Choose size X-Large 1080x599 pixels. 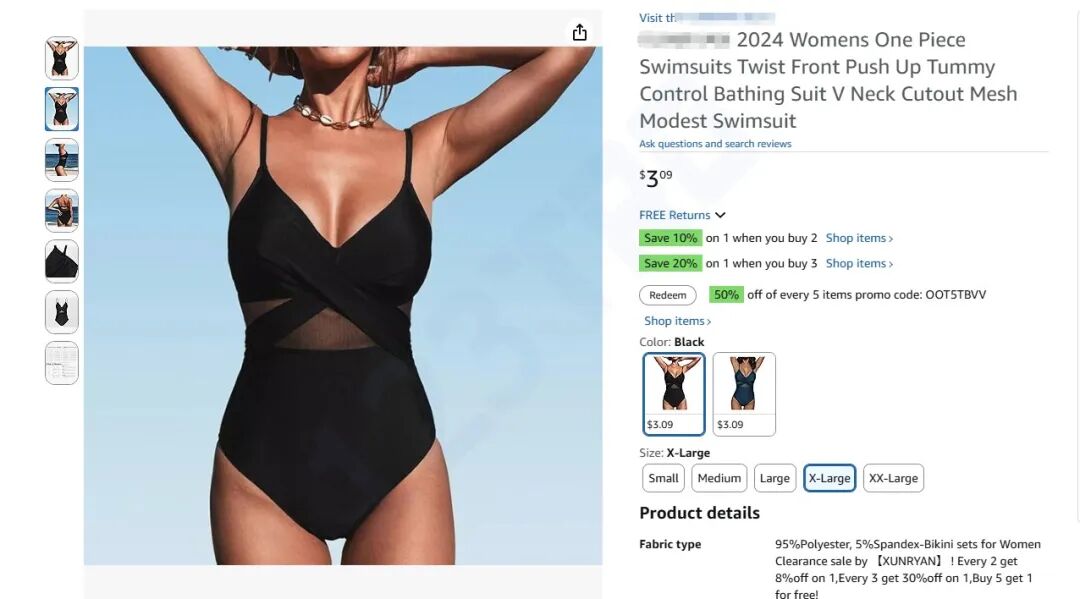[x=829, y=478]
